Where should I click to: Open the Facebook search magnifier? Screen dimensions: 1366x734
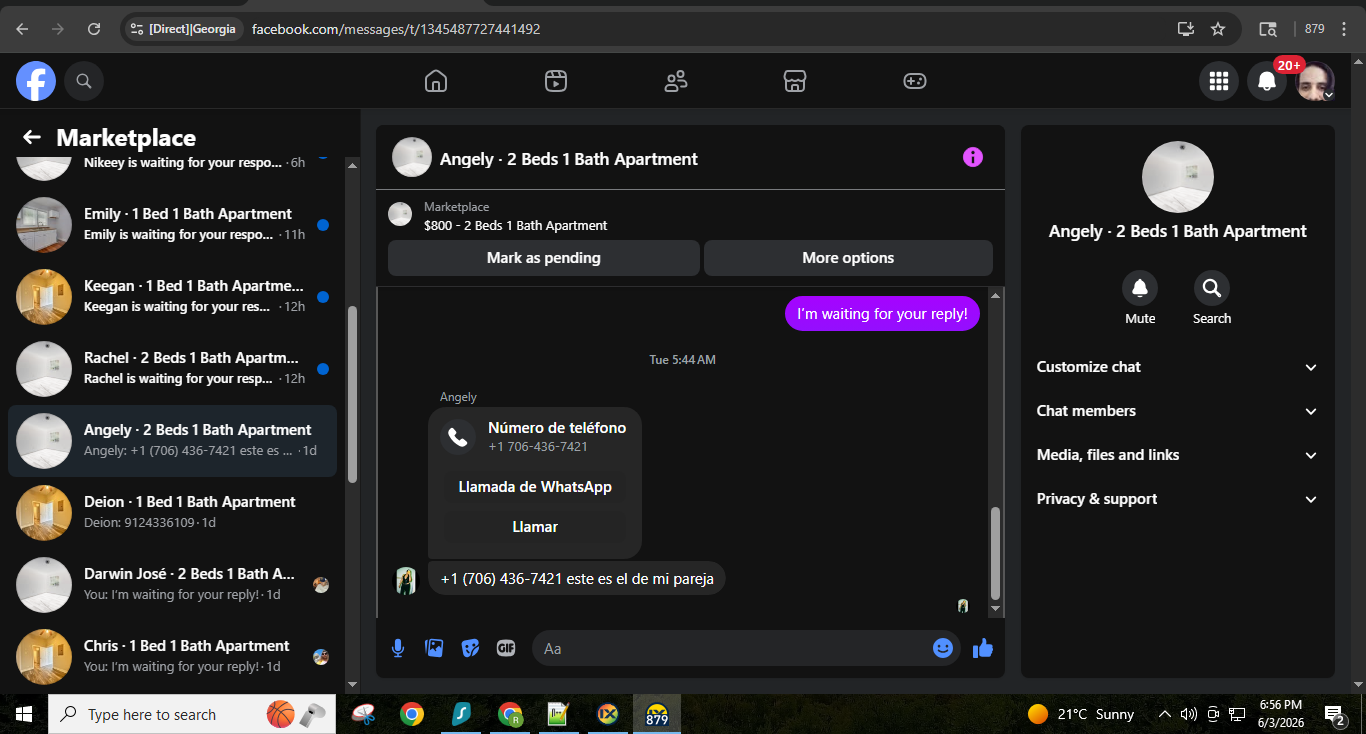click(84, 81)
